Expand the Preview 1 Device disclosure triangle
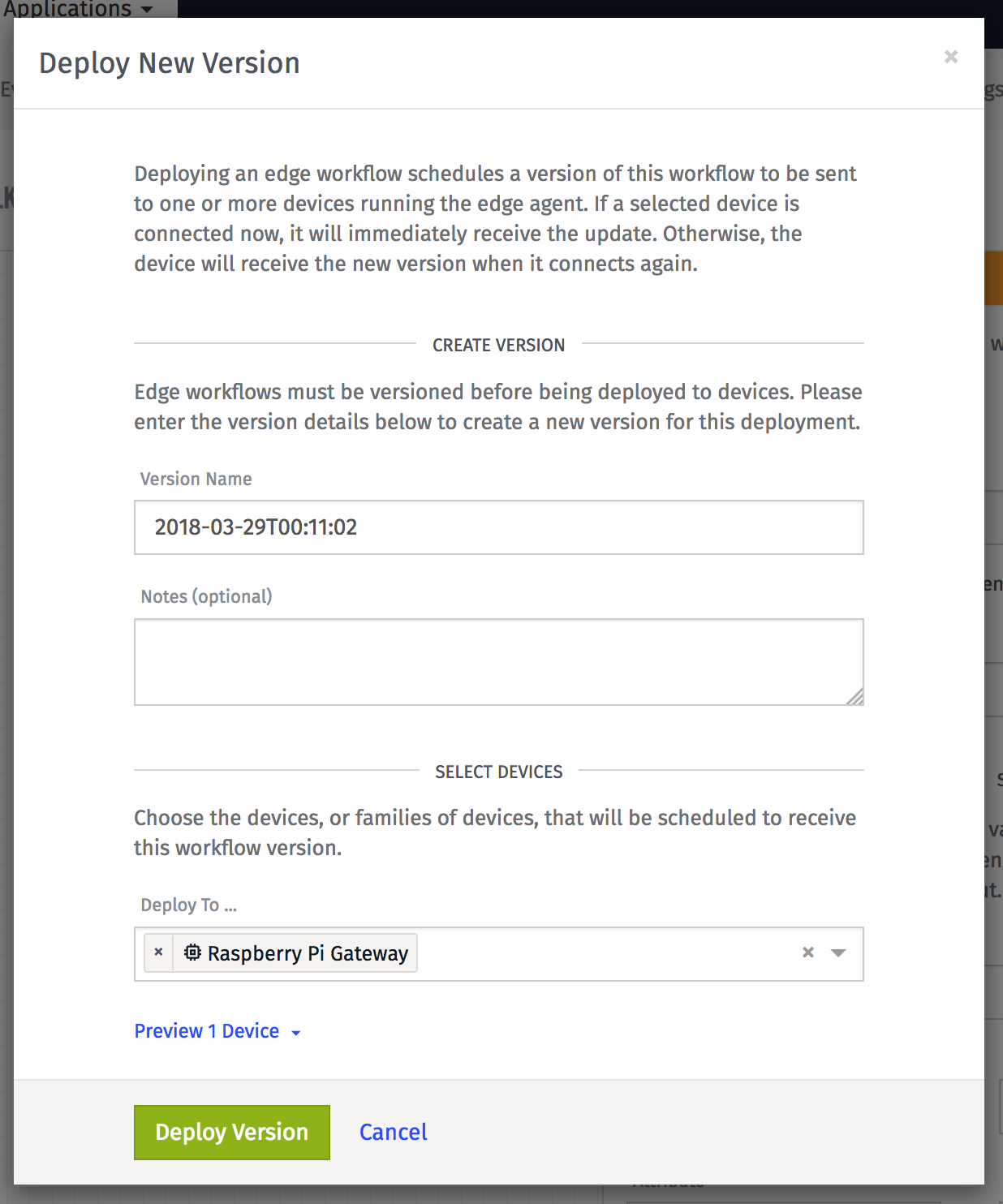 295,1032
